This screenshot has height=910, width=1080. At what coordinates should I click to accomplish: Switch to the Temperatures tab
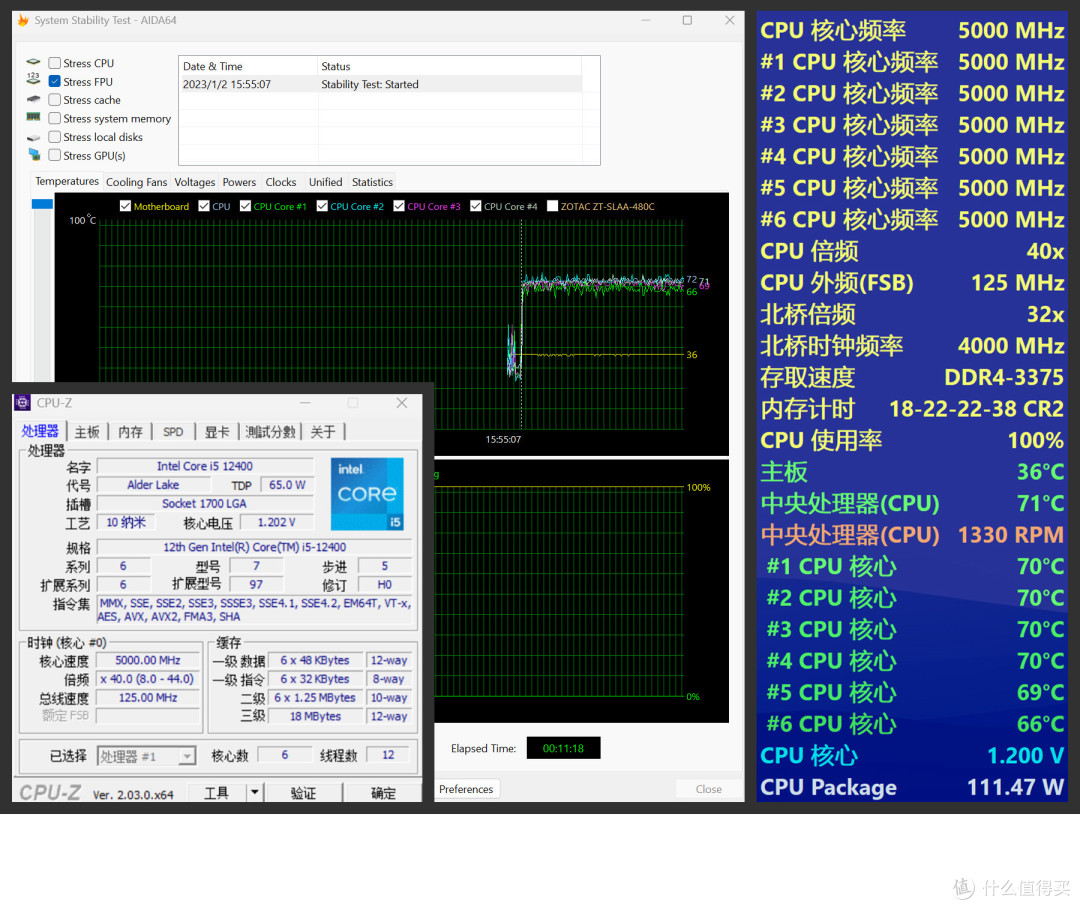tap(67, 181)
